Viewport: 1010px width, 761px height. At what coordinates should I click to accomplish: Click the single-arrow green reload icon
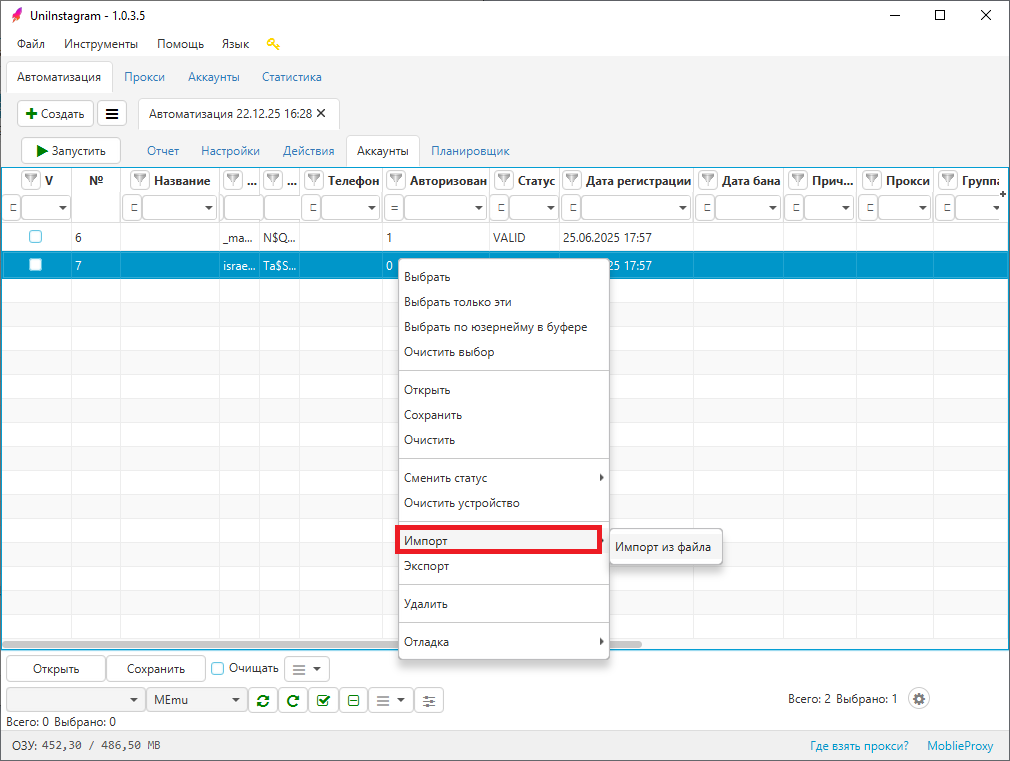click(x=292, y=700)
